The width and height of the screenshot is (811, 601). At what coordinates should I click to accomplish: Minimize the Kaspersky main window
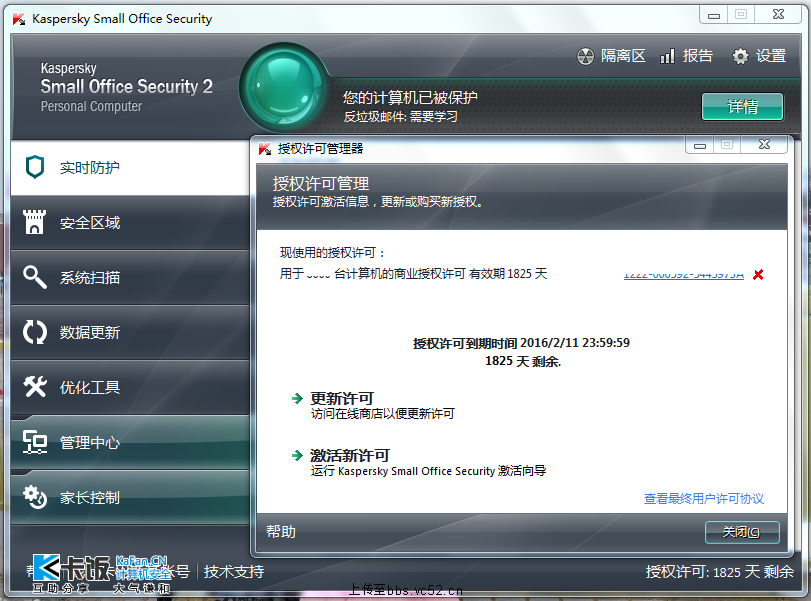click(714, 15)
